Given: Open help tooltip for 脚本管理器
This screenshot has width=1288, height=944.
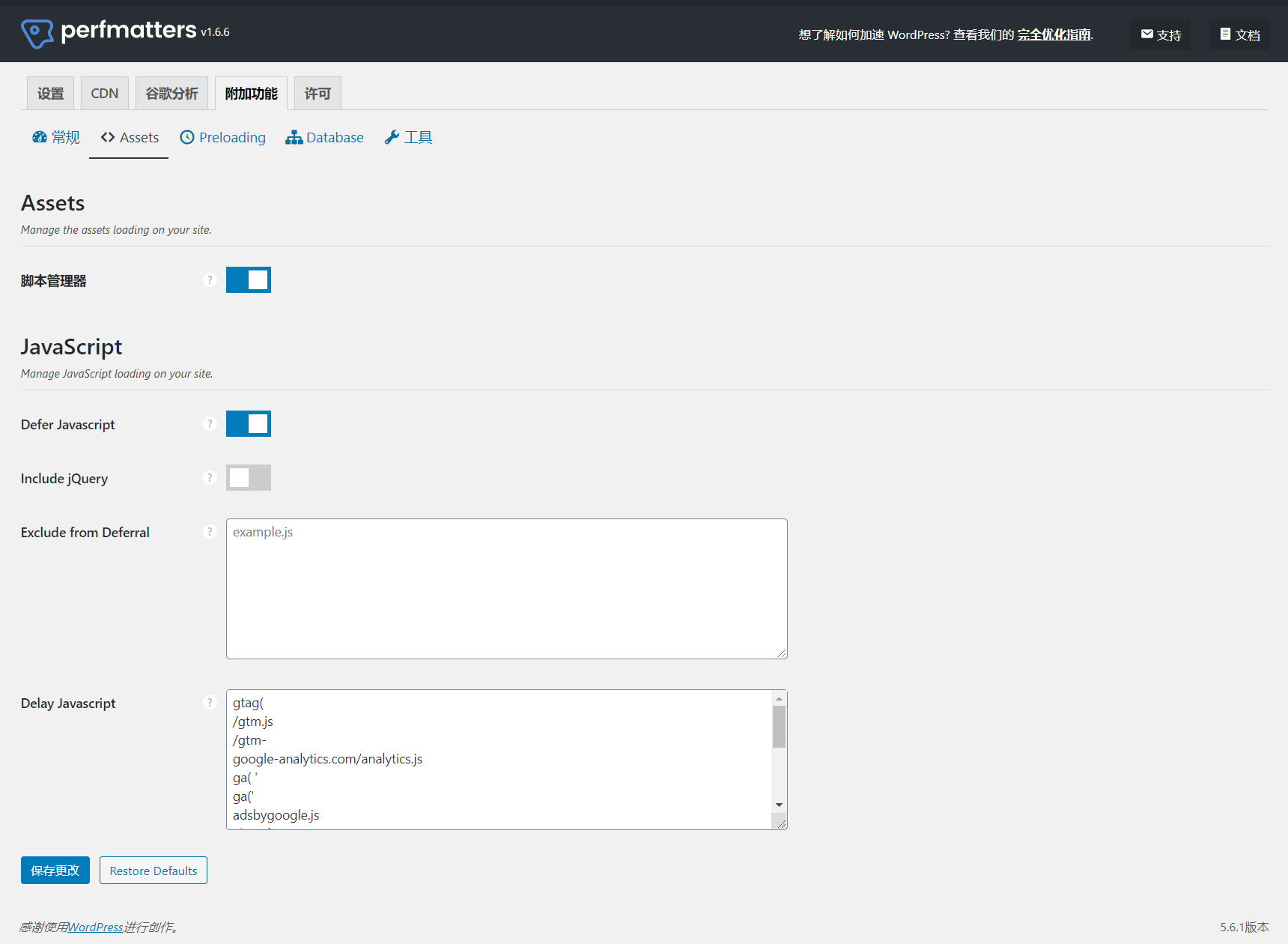Looking at the screenshot, I should [x=210, y=280].
